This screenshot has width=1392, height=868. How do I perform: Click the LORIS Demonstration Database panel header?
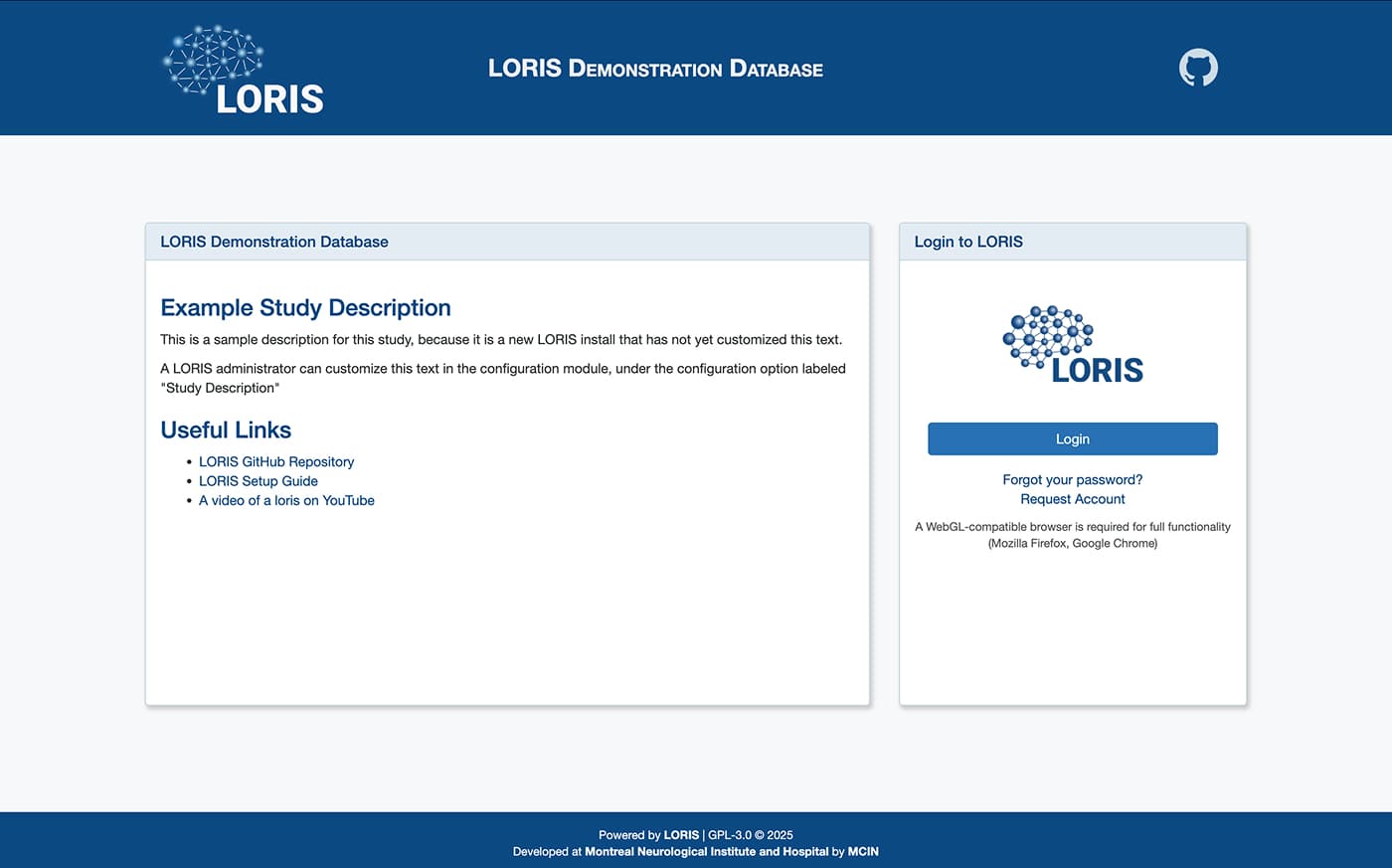coord(274,242)
